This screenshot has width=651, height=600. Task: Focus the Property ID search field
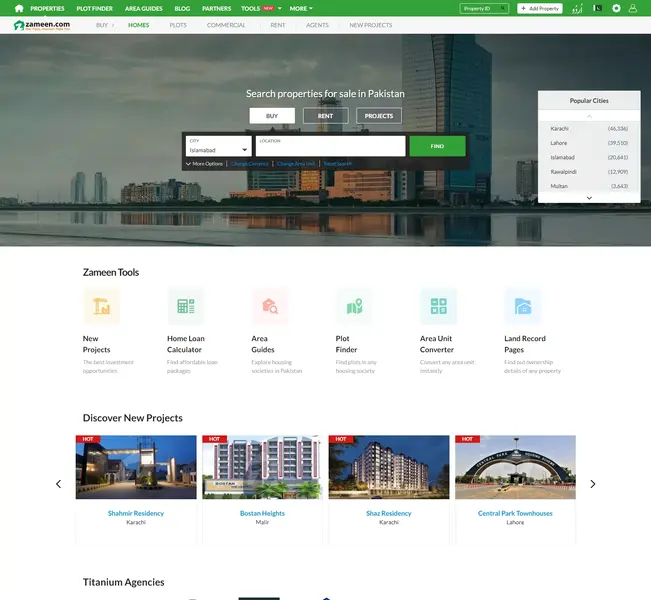484,8
